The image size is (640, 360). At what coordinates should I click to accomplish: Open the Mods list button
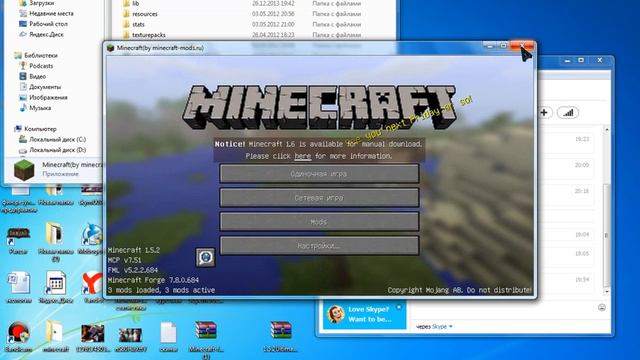(319, 222)
